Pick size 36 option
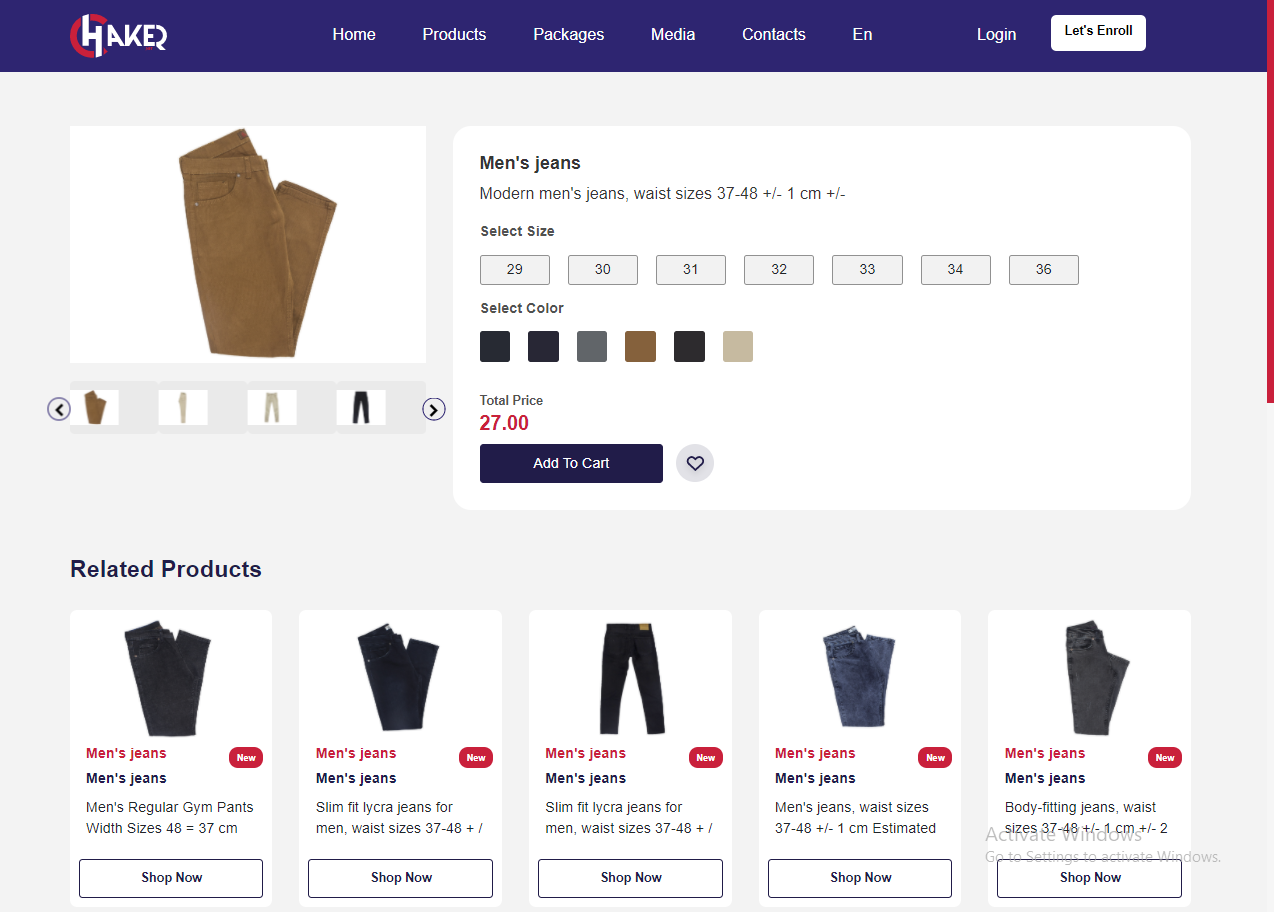Image resolution: width=1274 pixels, height=912 pixels. click(1043, 270)
